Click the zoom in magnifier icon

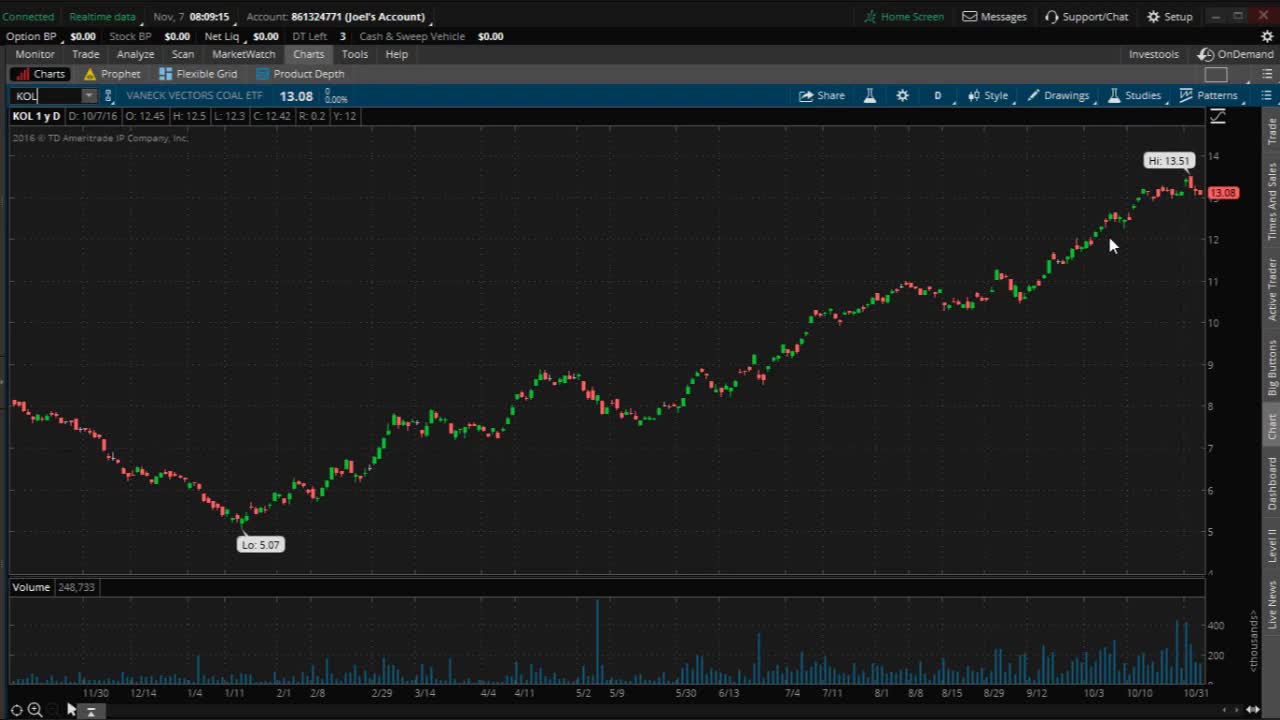[x=35, y=710]
